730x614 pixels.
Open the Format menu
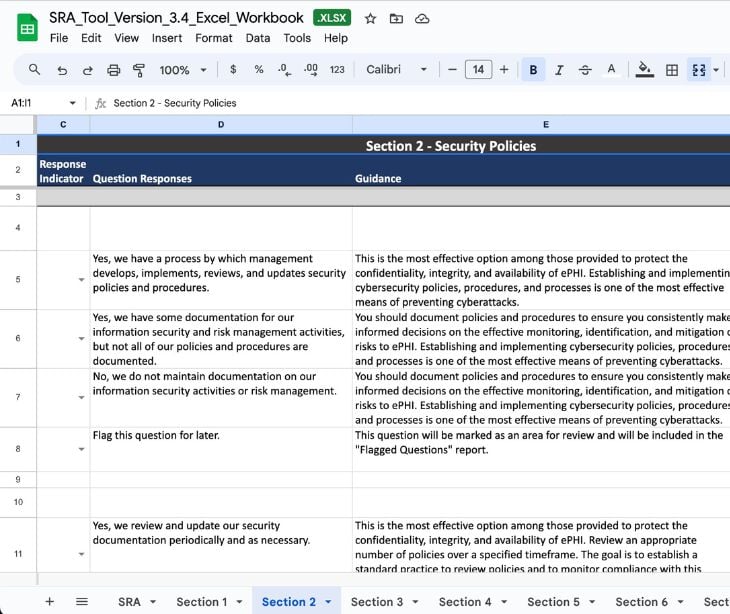tap(213, 38)
